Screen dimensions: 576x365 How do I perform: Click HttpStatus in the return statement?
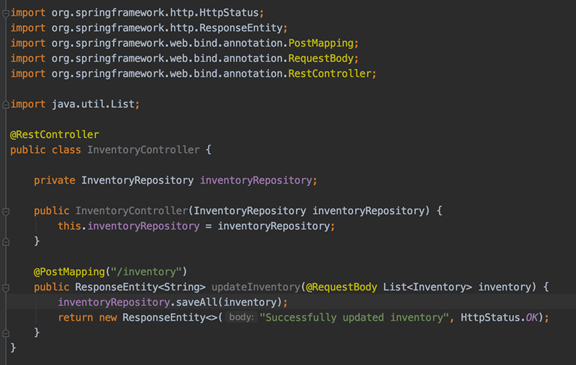(x=490, y=318)
